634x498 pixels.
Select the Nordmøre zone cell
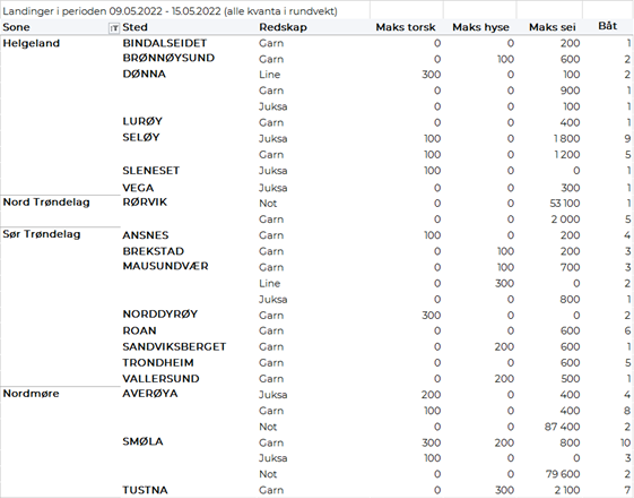pyautogui.click(x=31, y=393)
